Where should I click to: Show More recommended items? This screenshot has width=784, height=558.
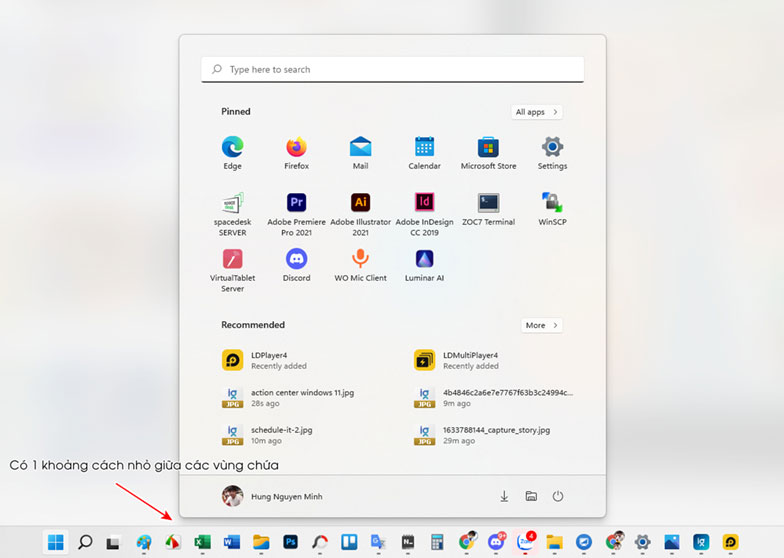(x=542, y=326)
